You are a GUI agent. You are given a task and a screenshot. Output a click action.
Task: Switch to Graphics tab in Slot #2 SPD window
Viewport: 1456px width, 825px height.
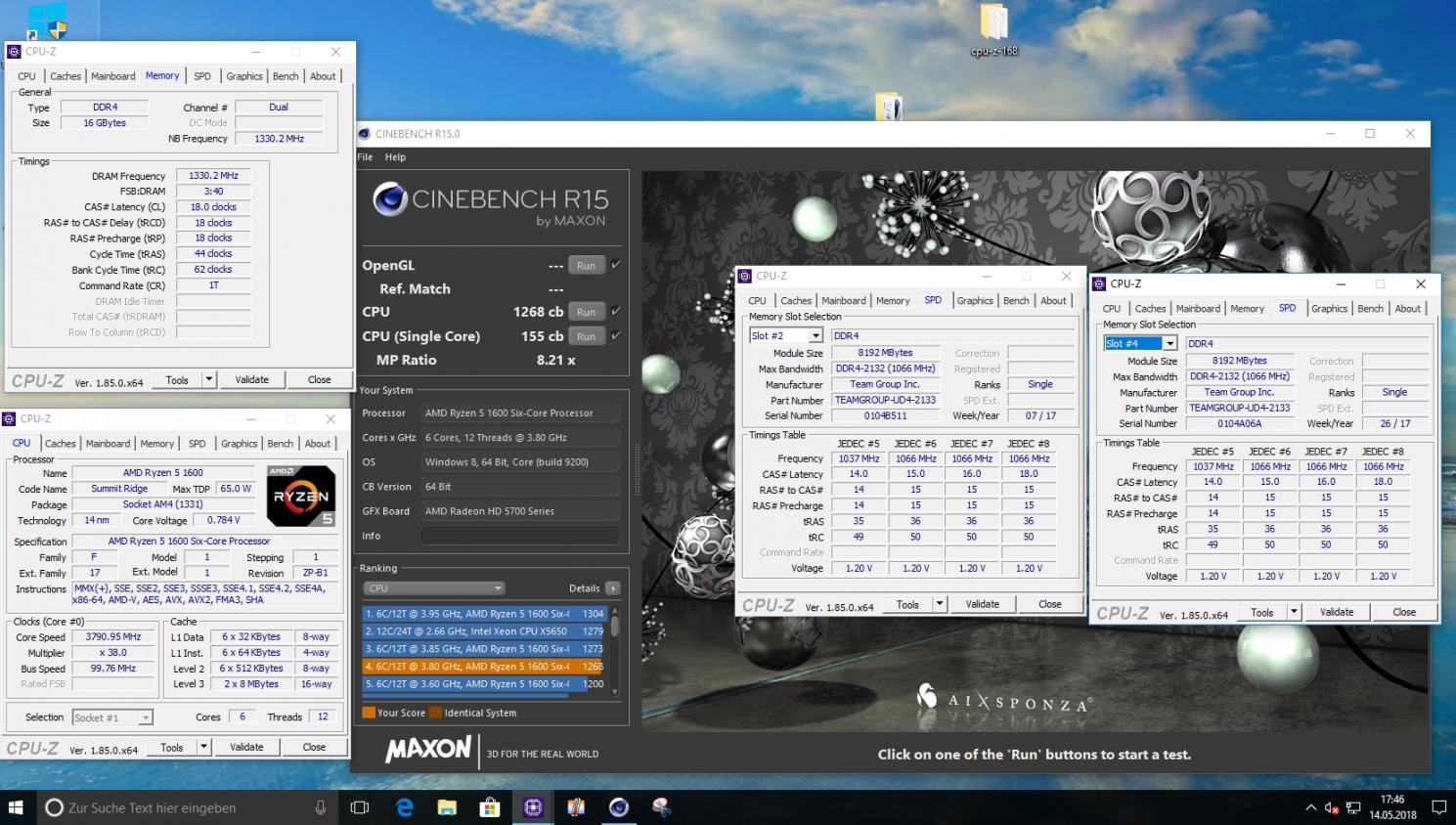coord(975,301)
